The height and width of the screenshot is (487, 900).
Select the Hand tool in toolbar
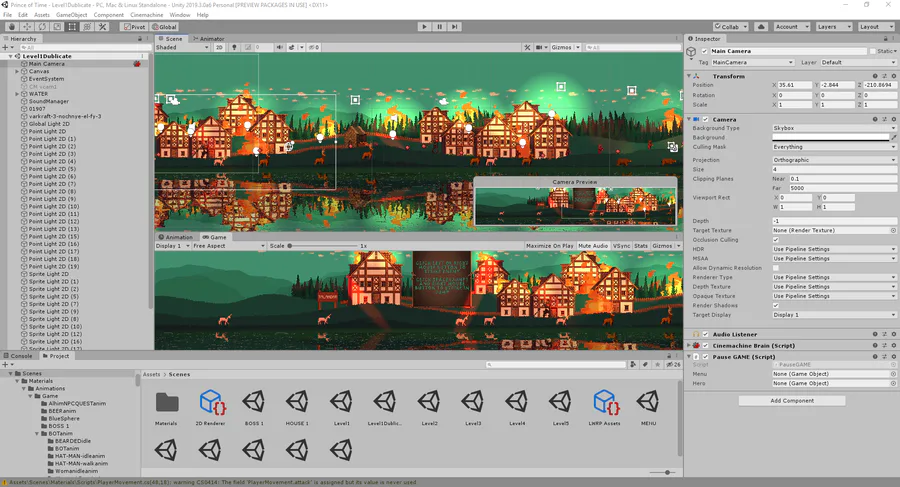(12, 26)
